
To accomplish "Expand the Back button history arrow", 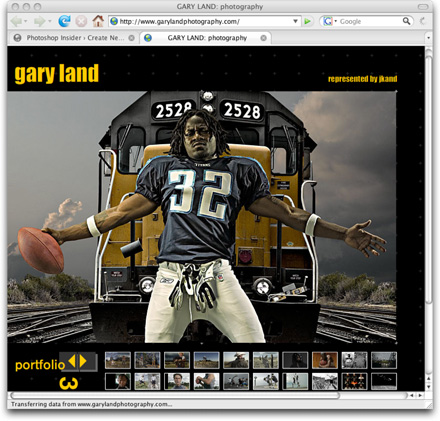I will (x=26, y=21).
